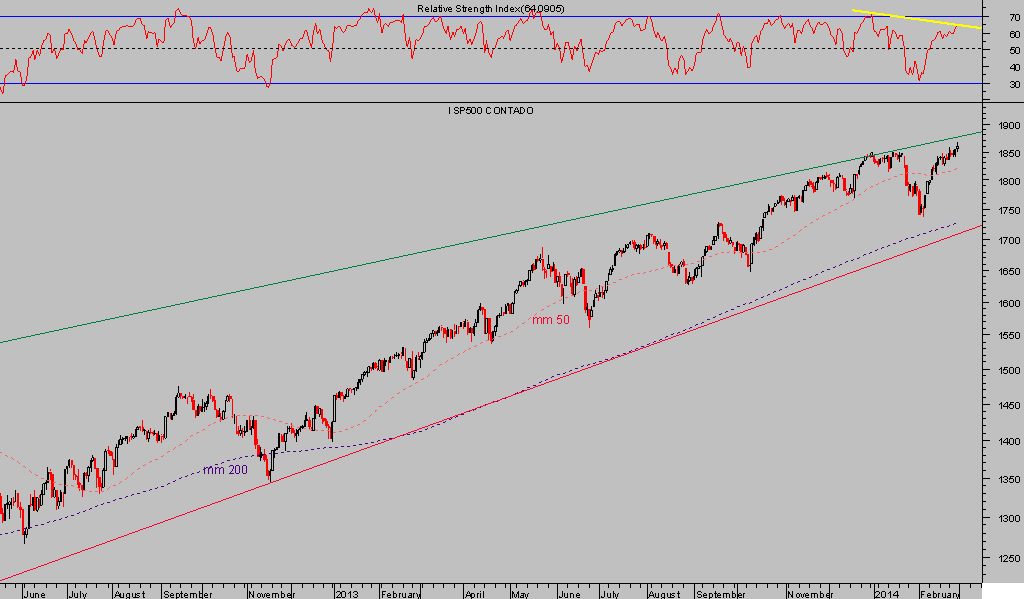Image resolution: width=1024 pixels, height=599 pixels.
Task: Select the mm 200 moving average label
Action: (x=225, y=469)
